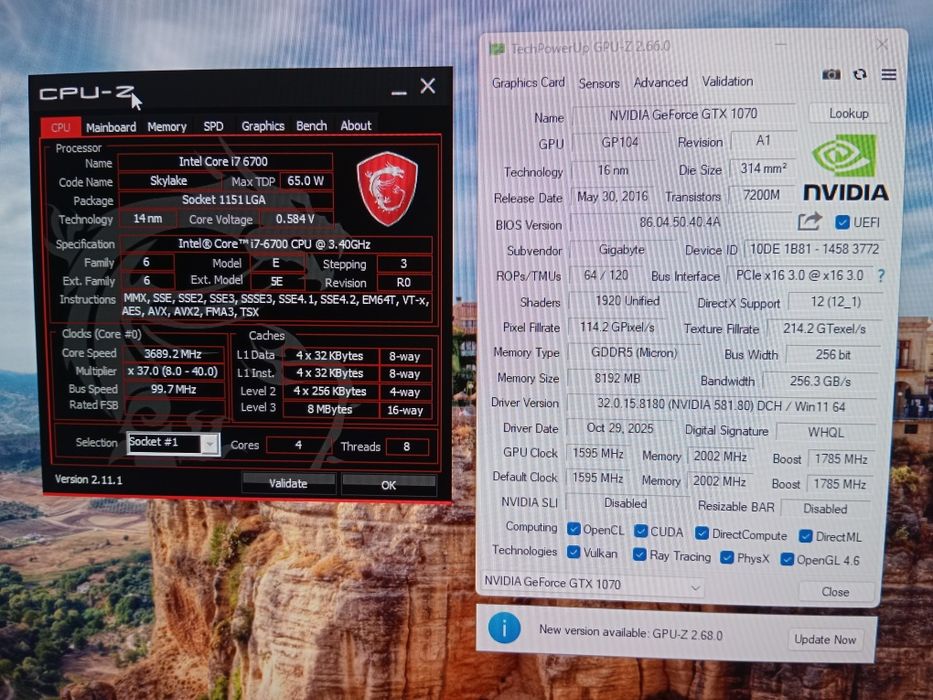Click the BIOS Version field 86.04.50.40.4A

coord(680,223)
